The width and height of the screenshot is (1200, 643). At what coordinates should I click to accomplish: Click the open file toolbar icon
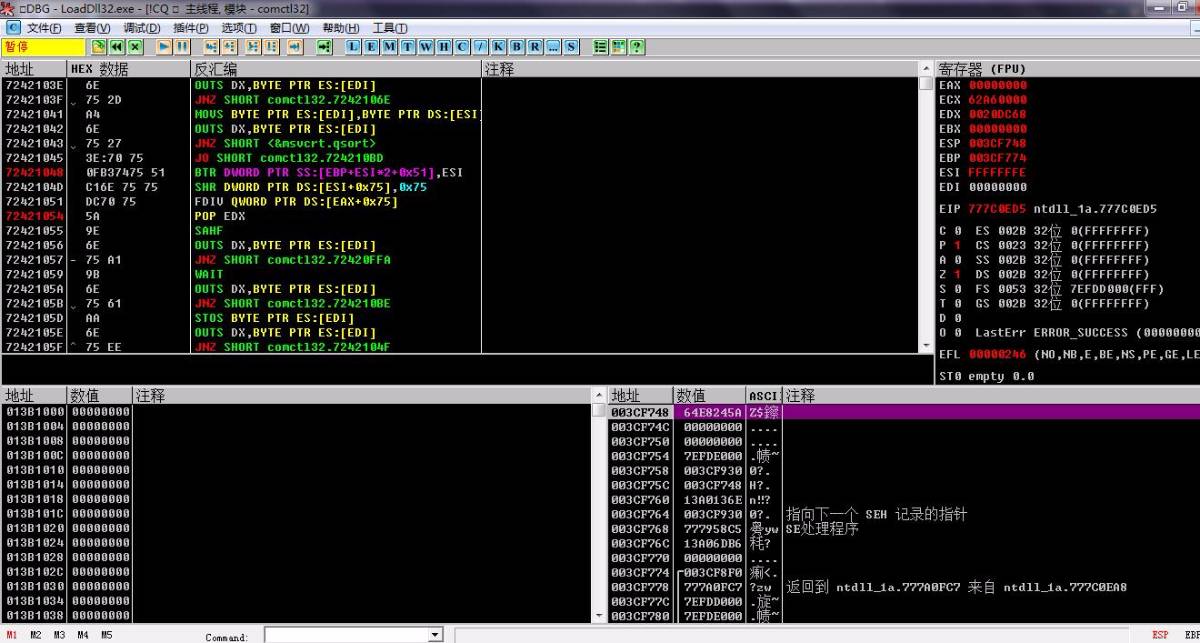pos(98,46)
